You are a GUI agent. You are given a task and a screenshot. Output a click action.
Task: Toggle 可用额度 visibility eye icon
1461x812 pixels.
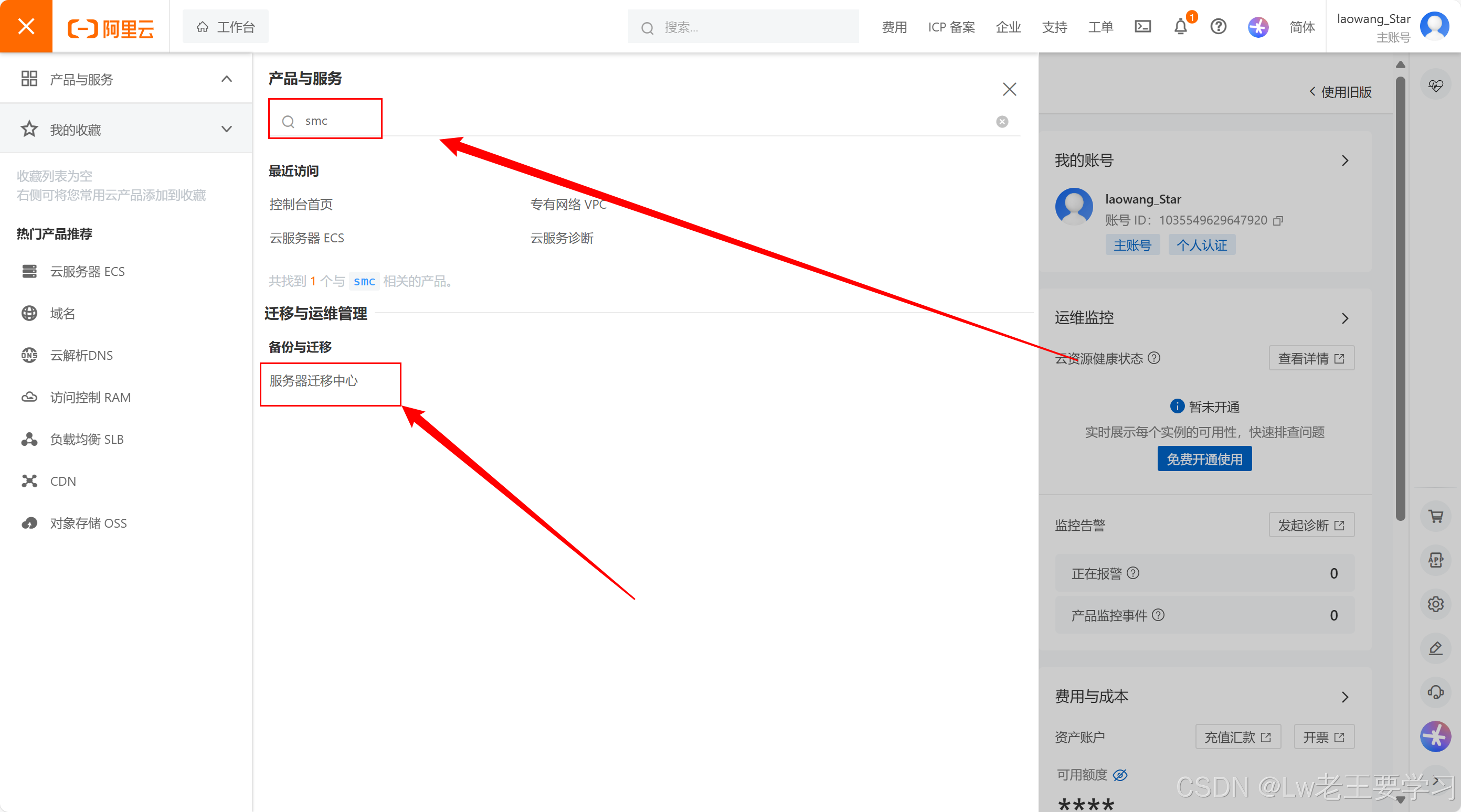click(x=1119, y=775)
